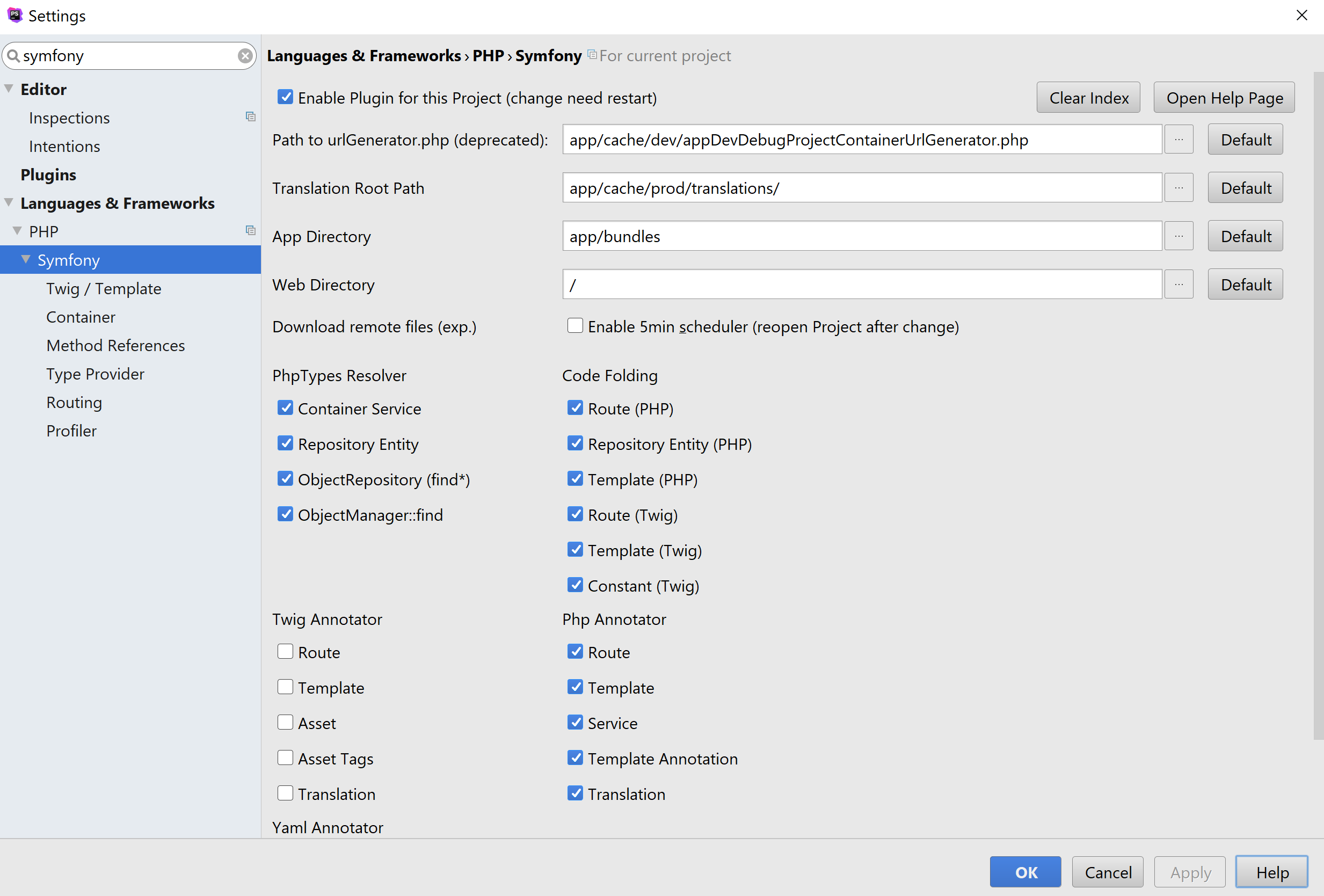This screenshot has height=896, width=1324.
Task: Open Profiler settings
Action: coord(71,431)
